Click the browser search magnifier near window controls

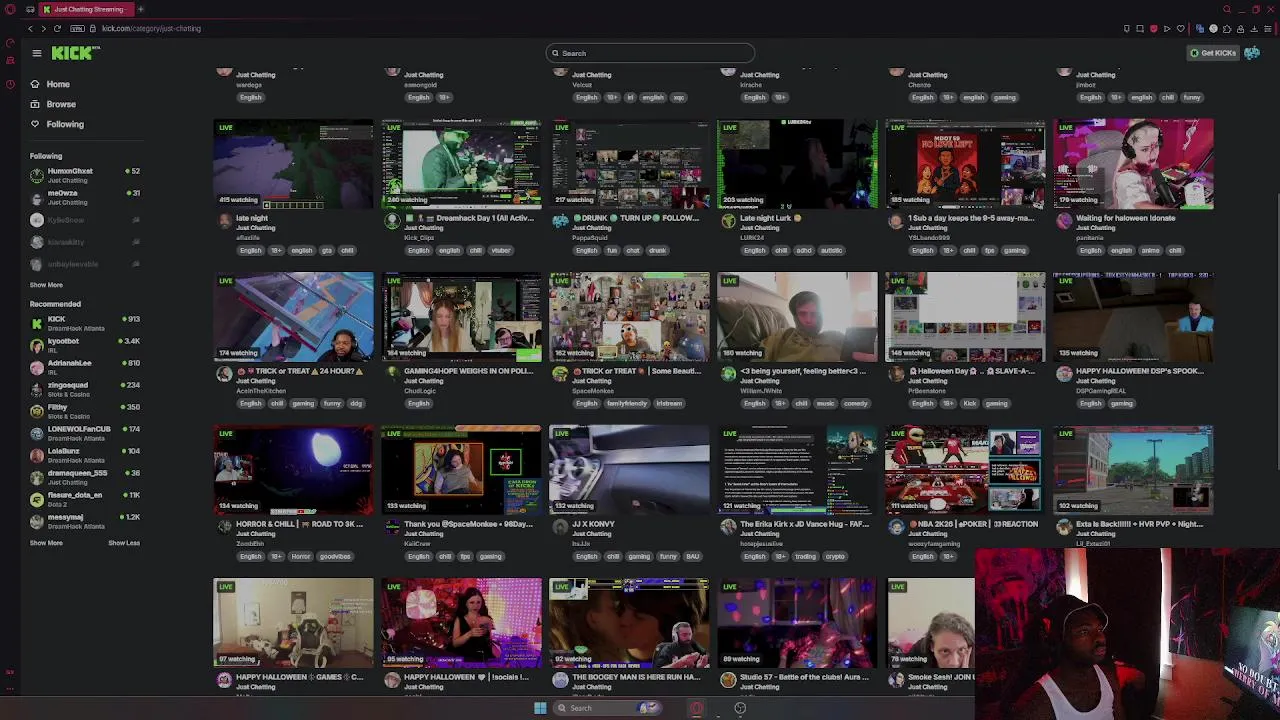1227,9
